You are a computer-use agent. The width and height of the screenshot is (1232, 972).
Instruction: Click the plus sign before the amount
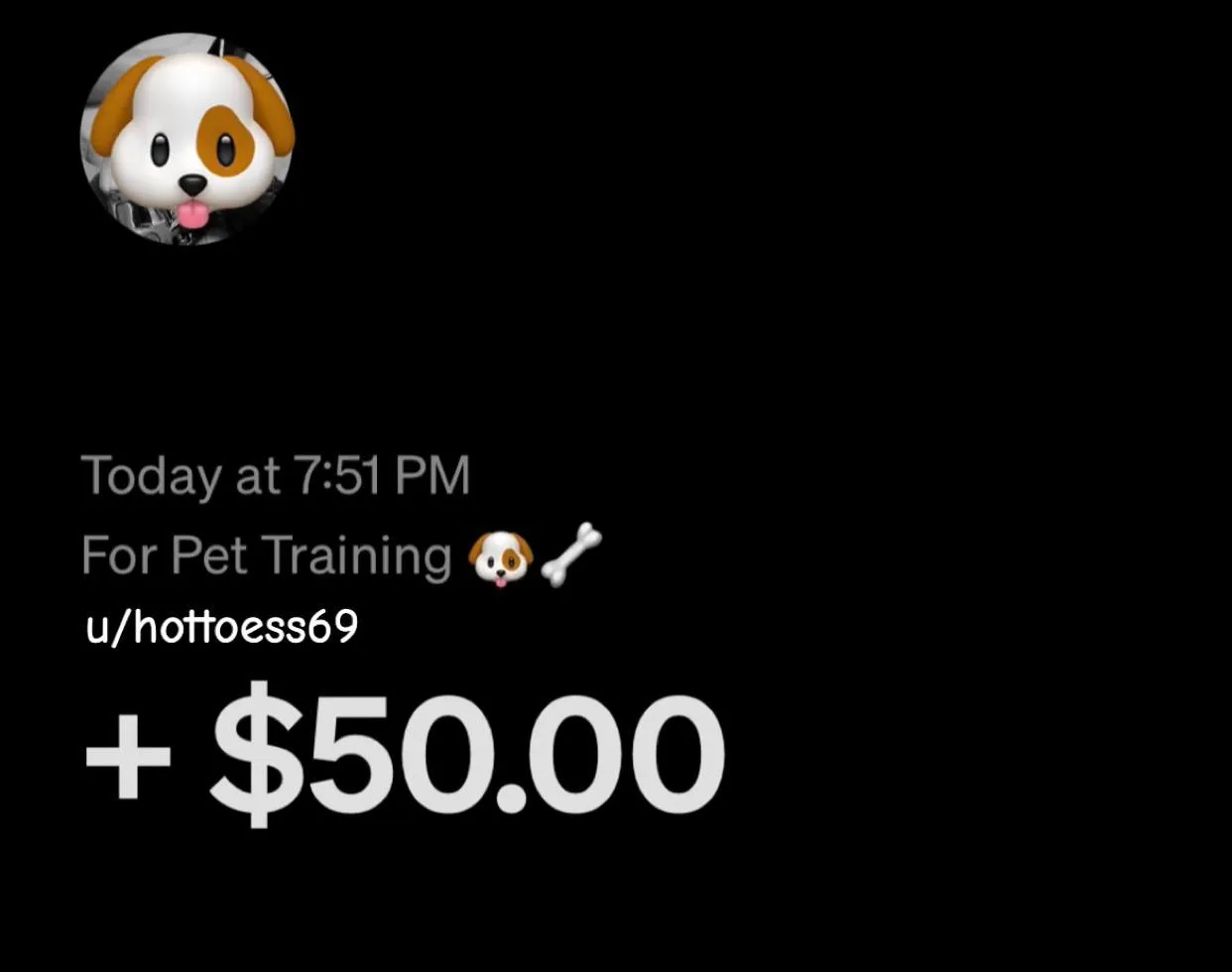click(x=127, y=757)
